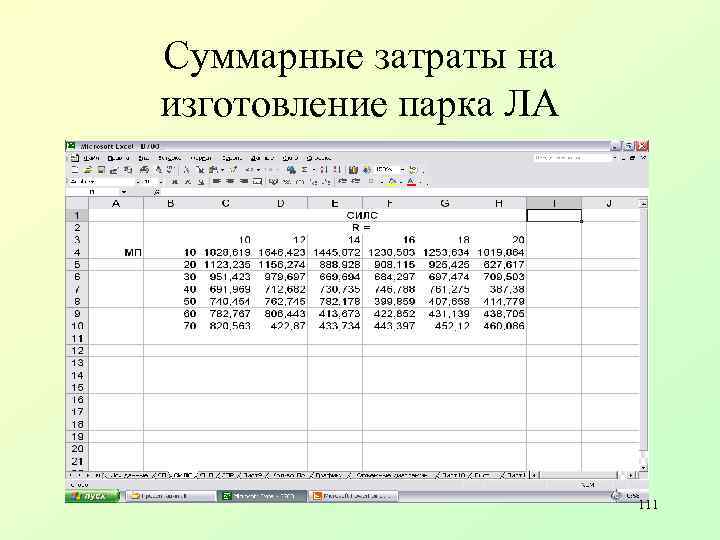This screenshot has height=540, width=720.
Task: Select the Format Painter brush
Action: [x=234, y=169]
